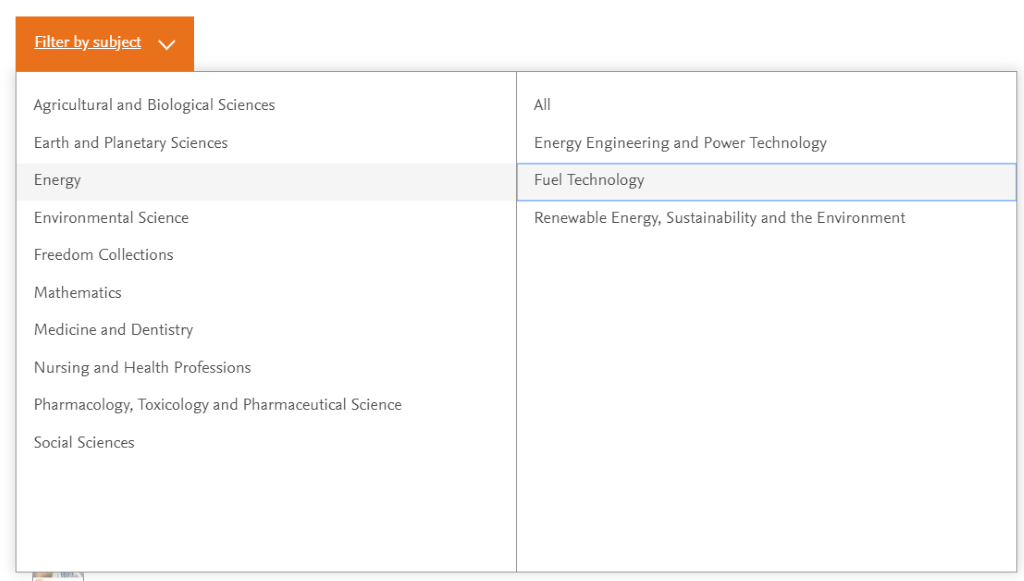Click the Filter by subject link text
1024x581 pixels.
[88, 42]
